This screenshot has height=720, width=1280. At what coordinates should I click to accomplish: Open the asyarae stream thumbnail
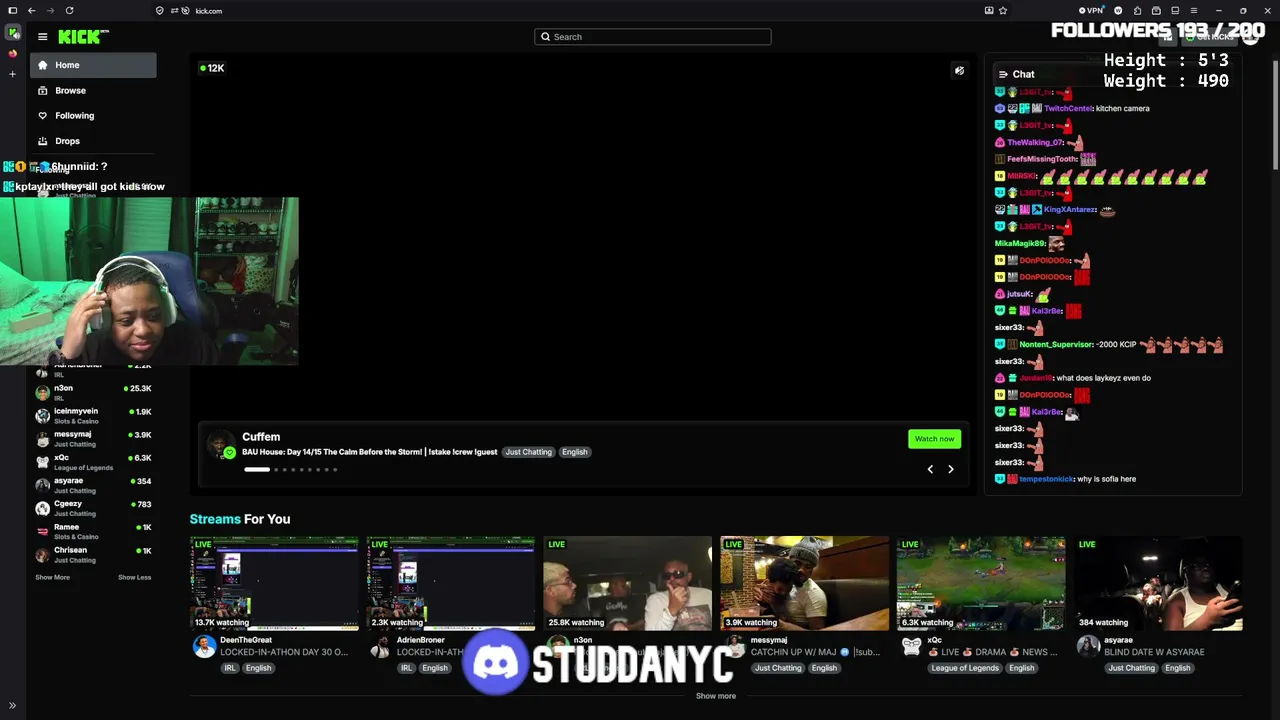pyautogui.click(x=1159, y=583)
